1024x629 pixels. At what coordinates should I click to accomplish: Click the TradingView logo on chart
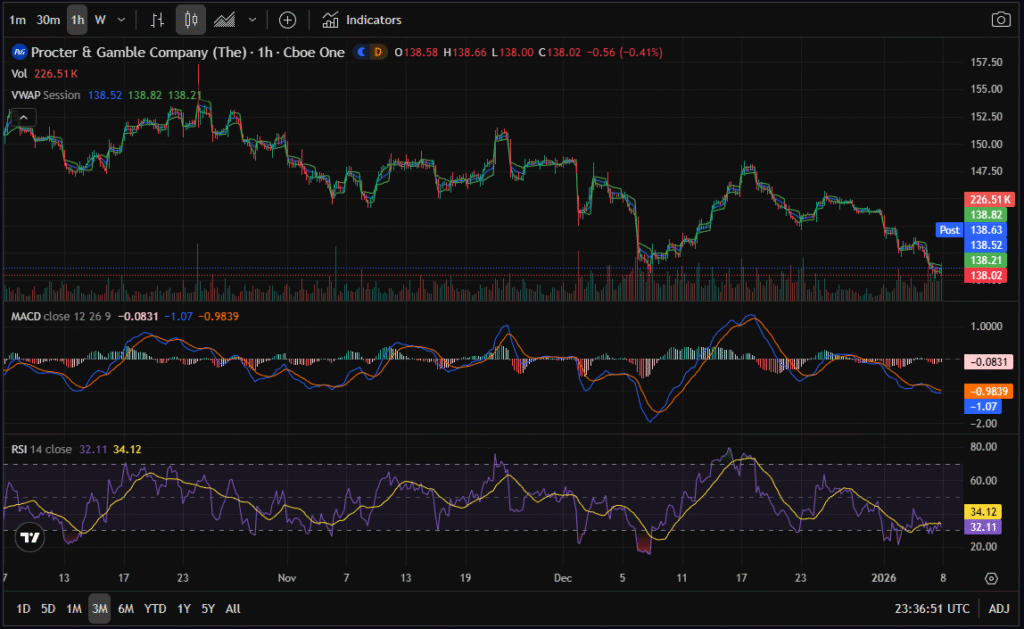(30, 537)
